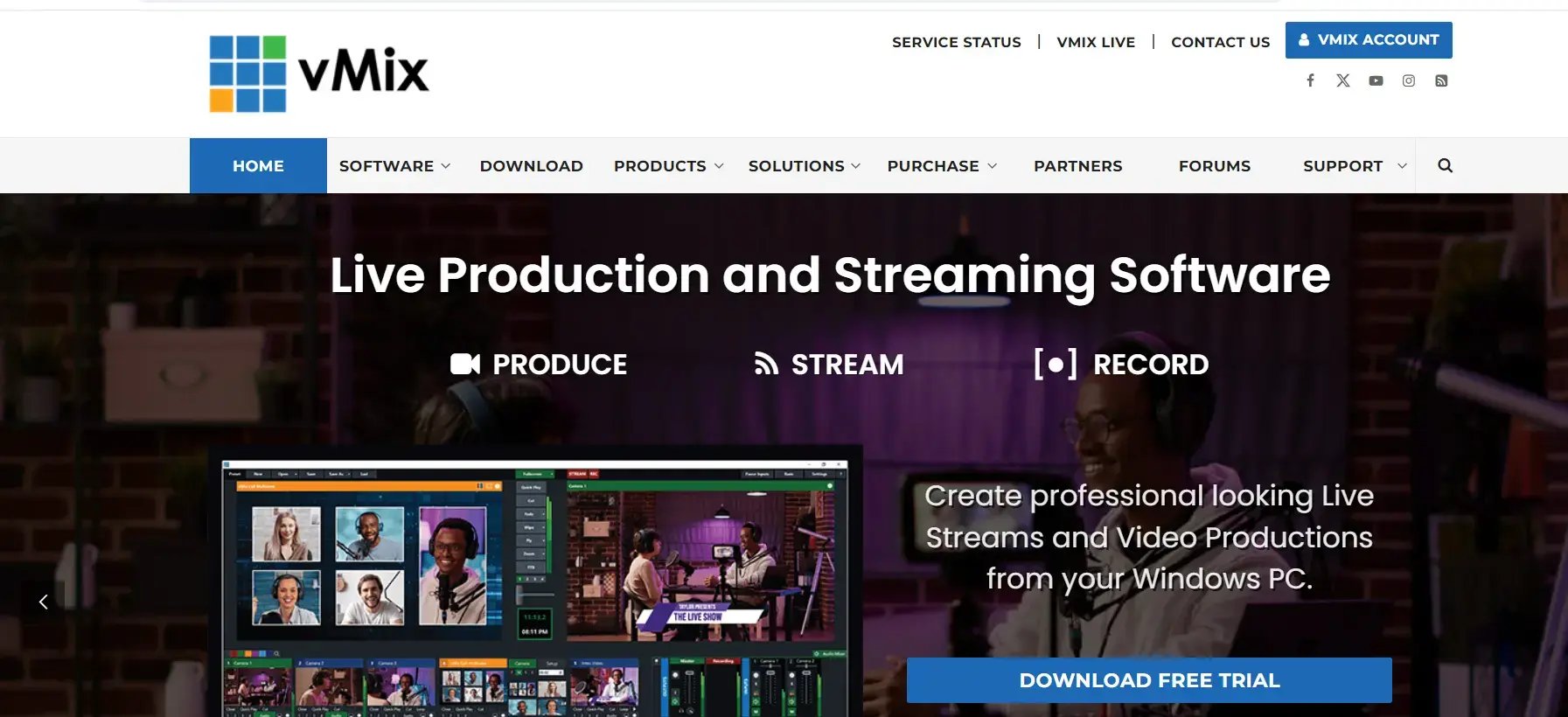Viewport: 1568px width, 717px height.
Task: Expand the PURCHASE menu chevron
Action: click(x=992, y=166)
